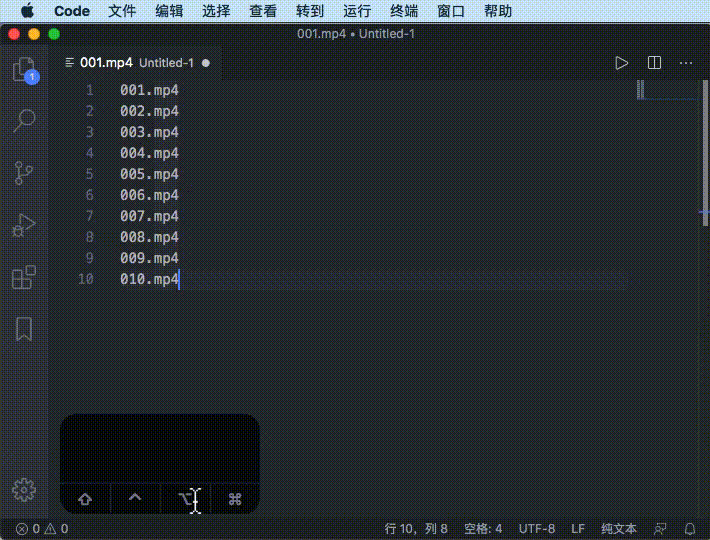Select the 001.mp4 Untitled-1 tab

tap(136, 63)
